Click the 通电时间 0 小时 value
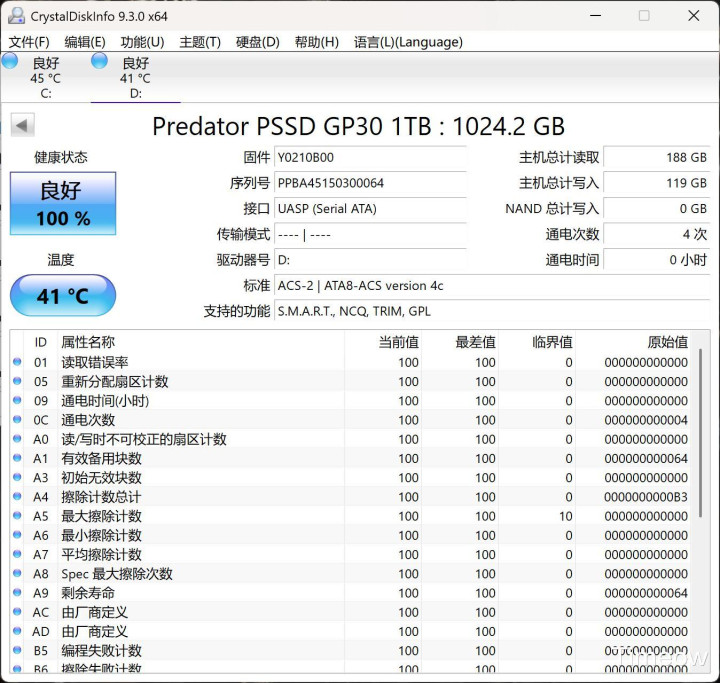 657,260
